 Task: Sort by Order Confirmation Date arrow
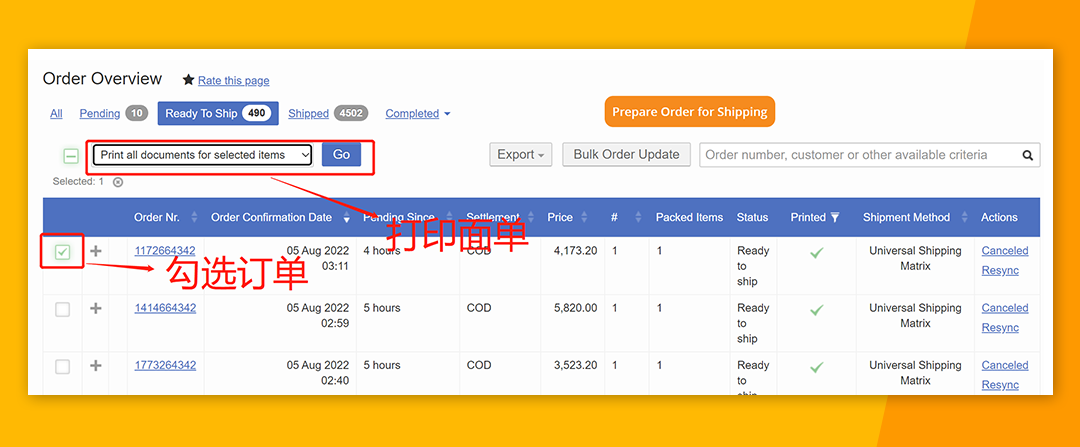coord(346,218)
